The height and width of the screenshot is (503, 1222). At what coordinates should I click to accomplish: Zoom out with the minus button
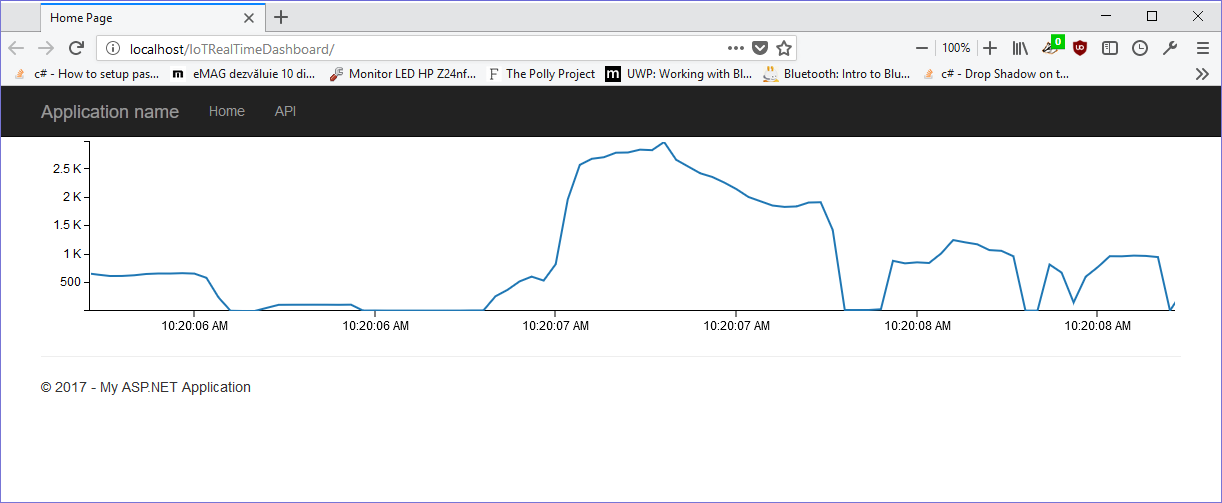[x=922, y=48]
